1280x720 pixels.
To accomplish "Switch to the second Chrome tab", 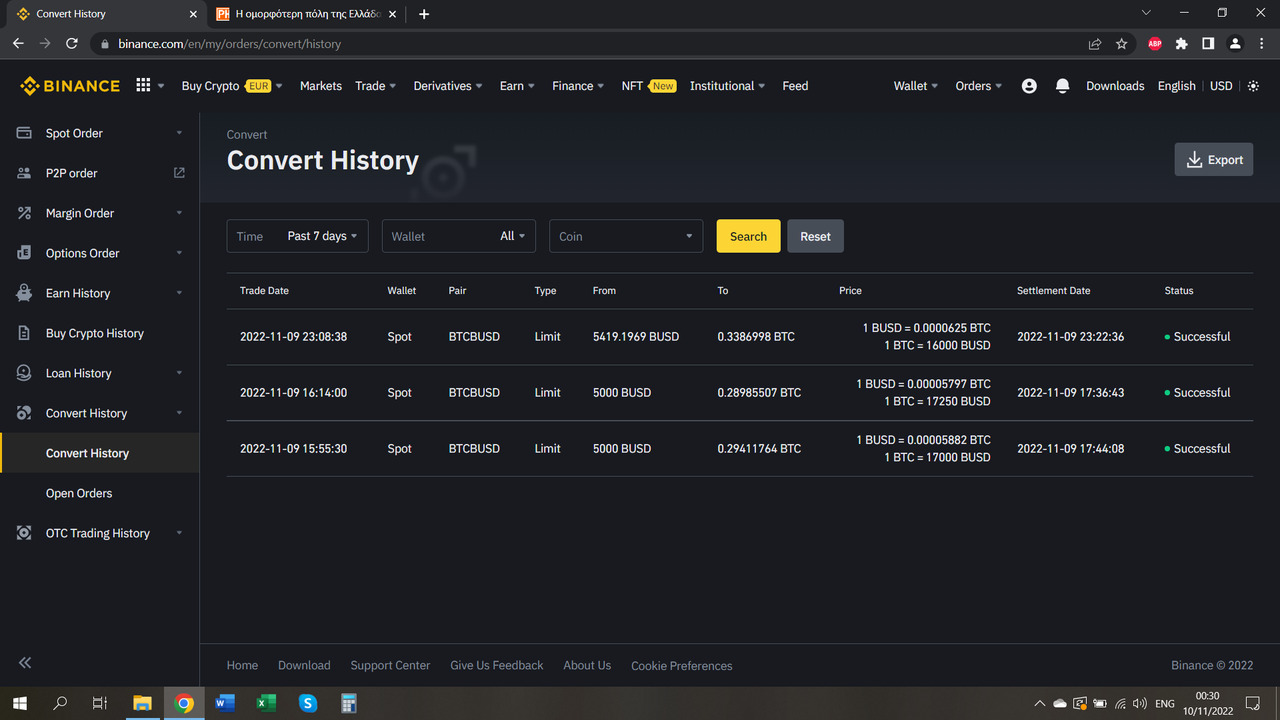I will click(306, 14).
